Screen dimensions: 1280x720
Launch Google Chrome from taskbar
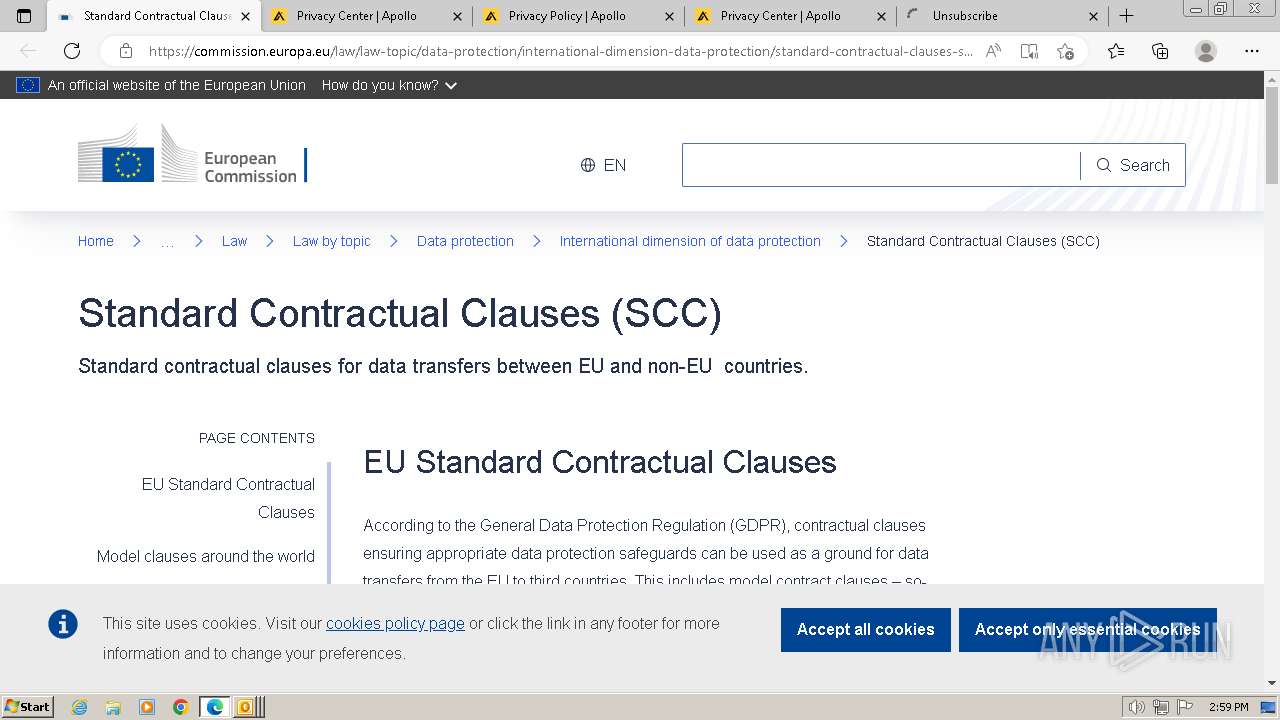pyautogui.click(x=181, y=707)
